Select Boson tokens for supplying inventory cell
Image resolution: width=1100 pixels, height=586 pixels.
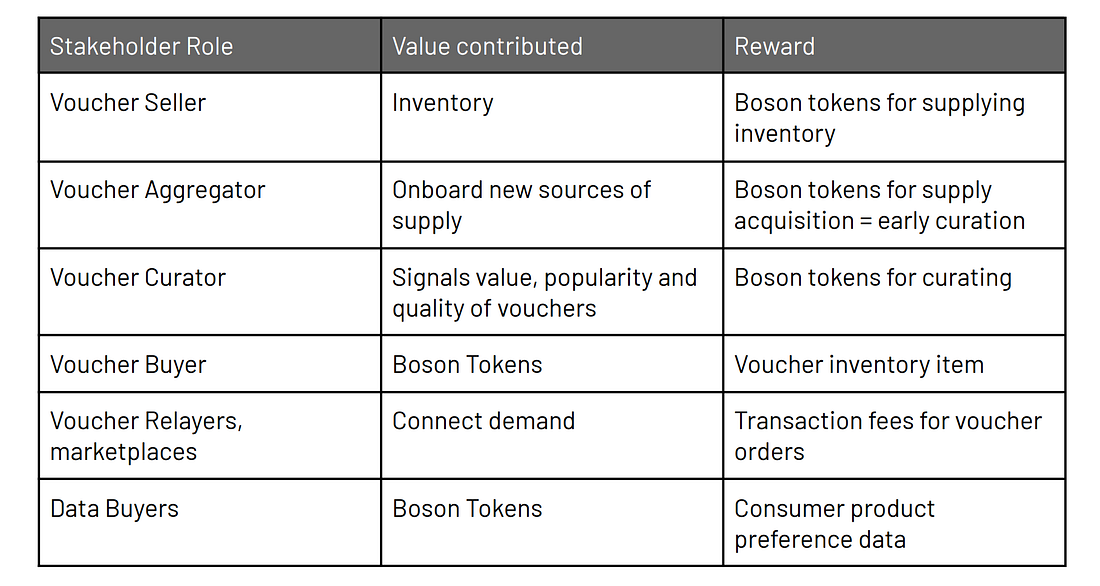tap(894, 117)
